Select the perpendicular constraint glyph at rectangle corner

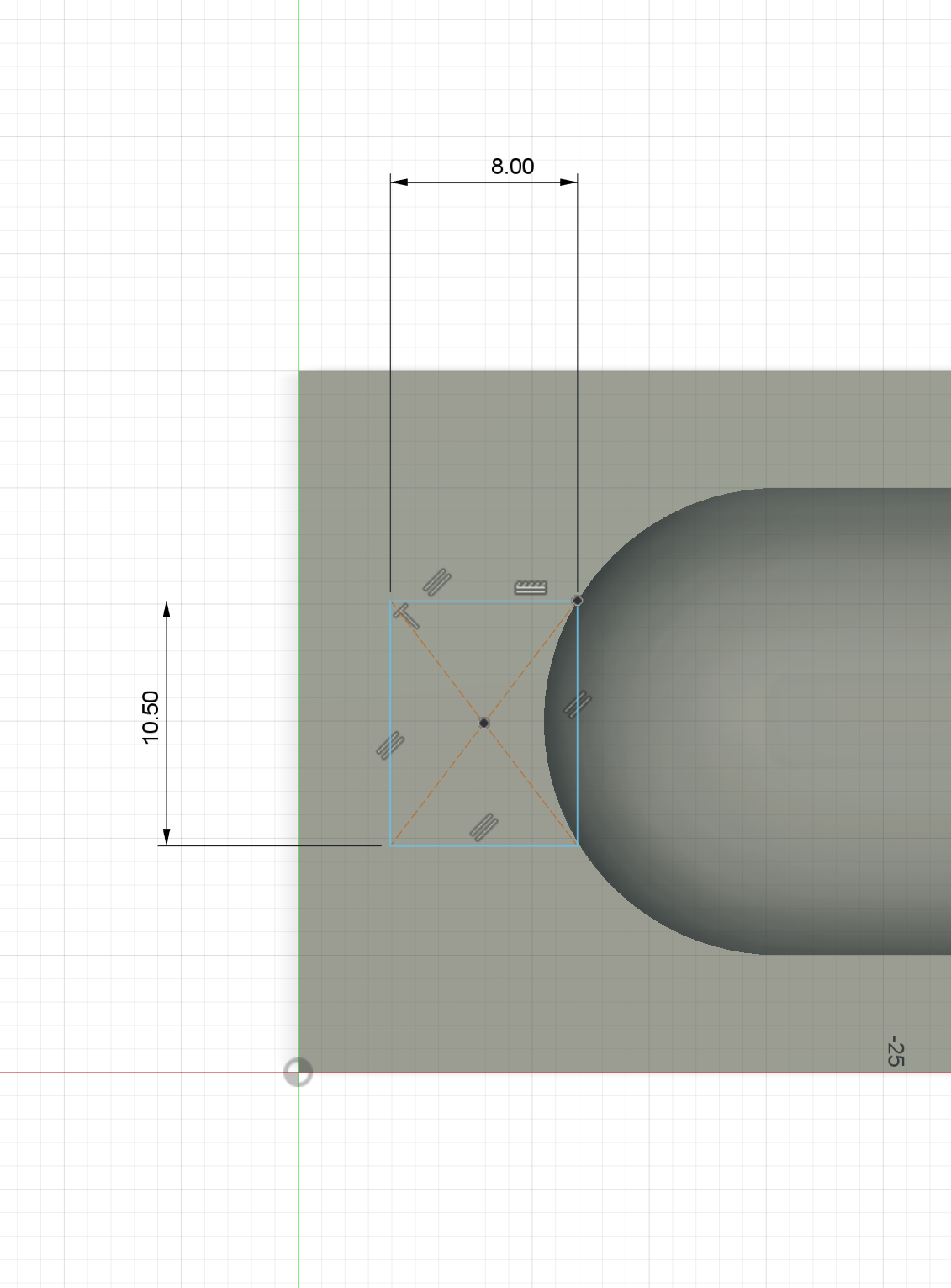click(405, 615)
